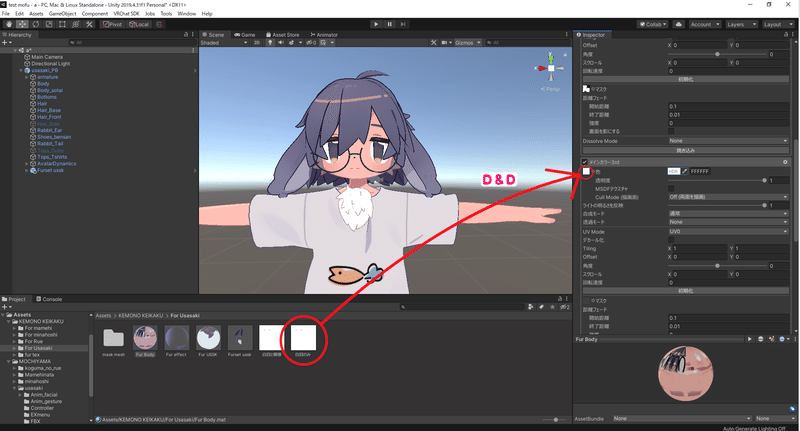Switch to the Asset Store tab
The height and width of the screenshot is (431, 800).
[x=283, y=35]
